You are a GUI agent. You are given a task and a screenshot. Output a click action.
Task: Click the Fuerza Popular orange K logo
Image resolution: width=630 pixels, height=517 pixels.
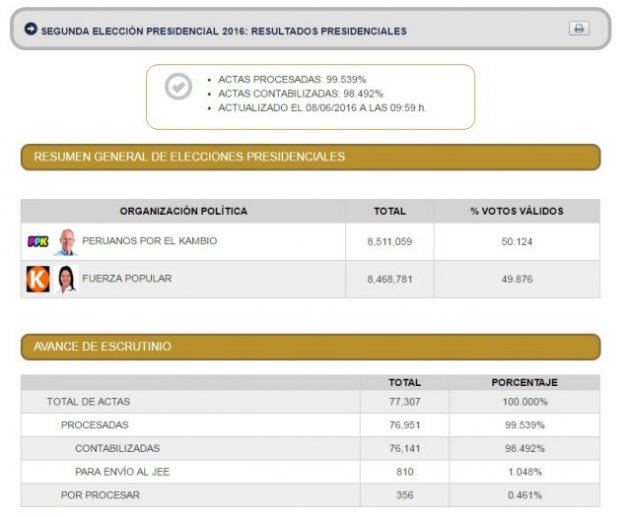coord(38,279)
